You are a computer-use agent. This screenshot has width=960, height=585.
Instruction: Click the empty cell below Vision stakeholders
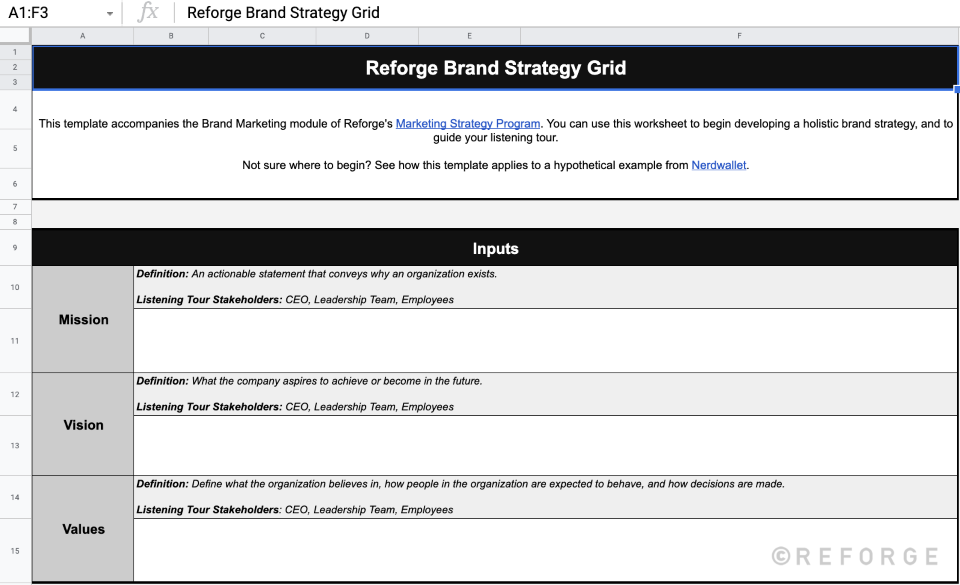click(x=545, y=445)
